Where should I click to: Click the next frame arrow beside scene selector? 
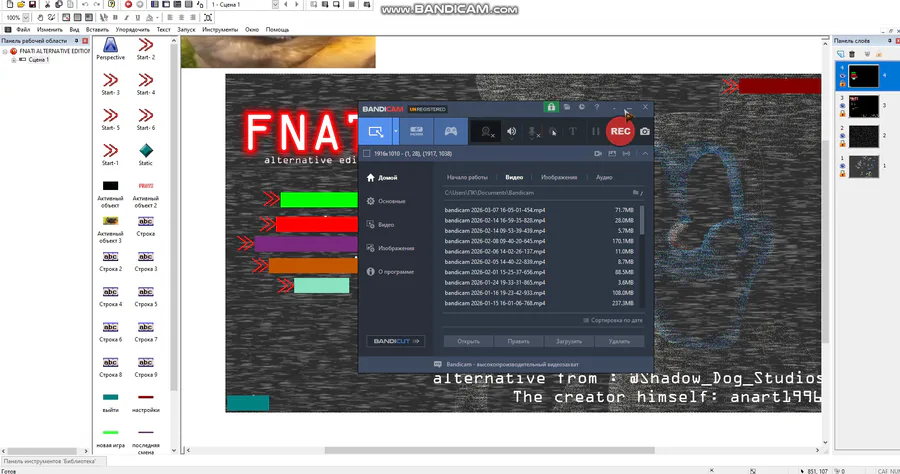click(297, 4)
